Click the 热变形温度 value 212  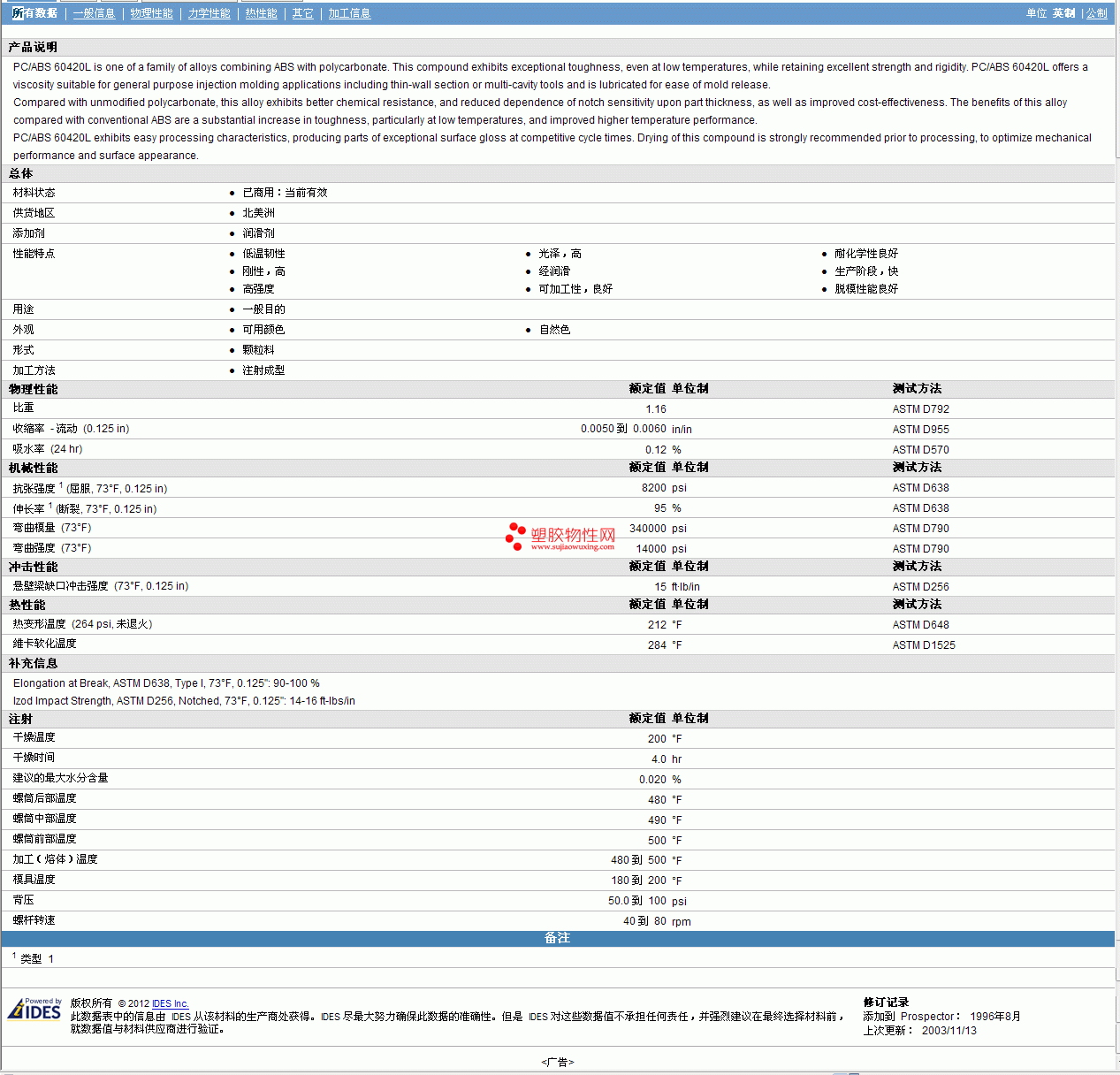[657, 625]
